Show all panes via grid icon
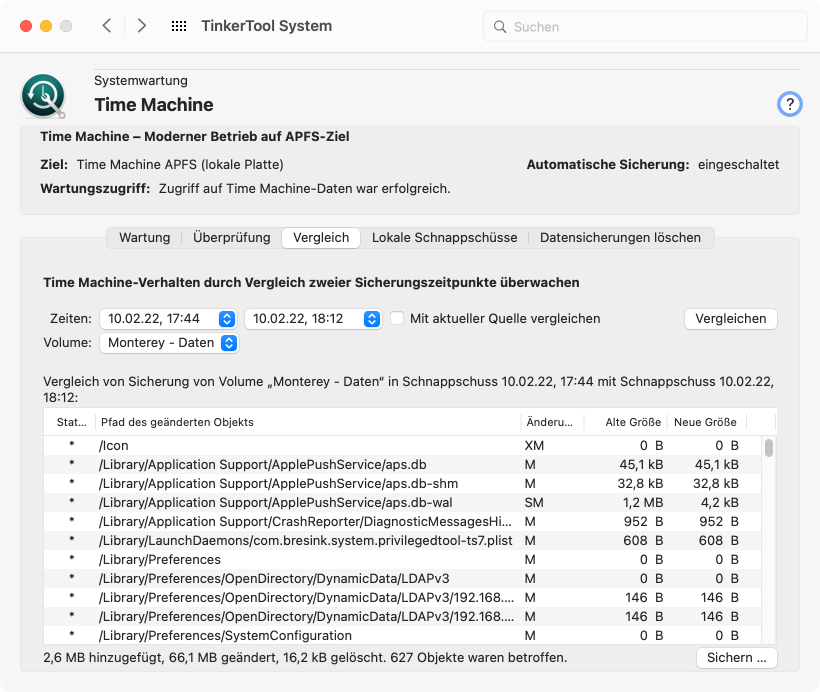 click(179, 26)
